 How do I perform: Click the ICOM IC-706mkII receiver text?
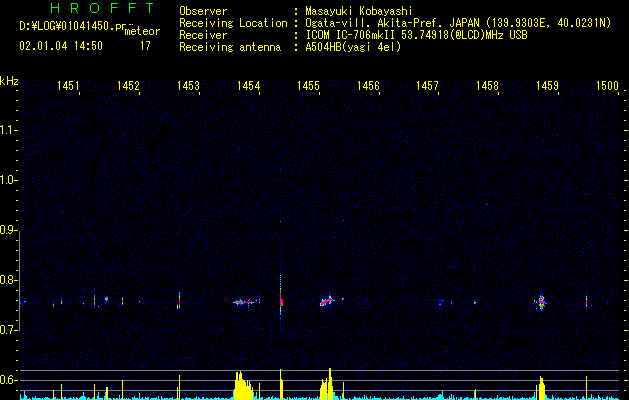coord(416,35)
